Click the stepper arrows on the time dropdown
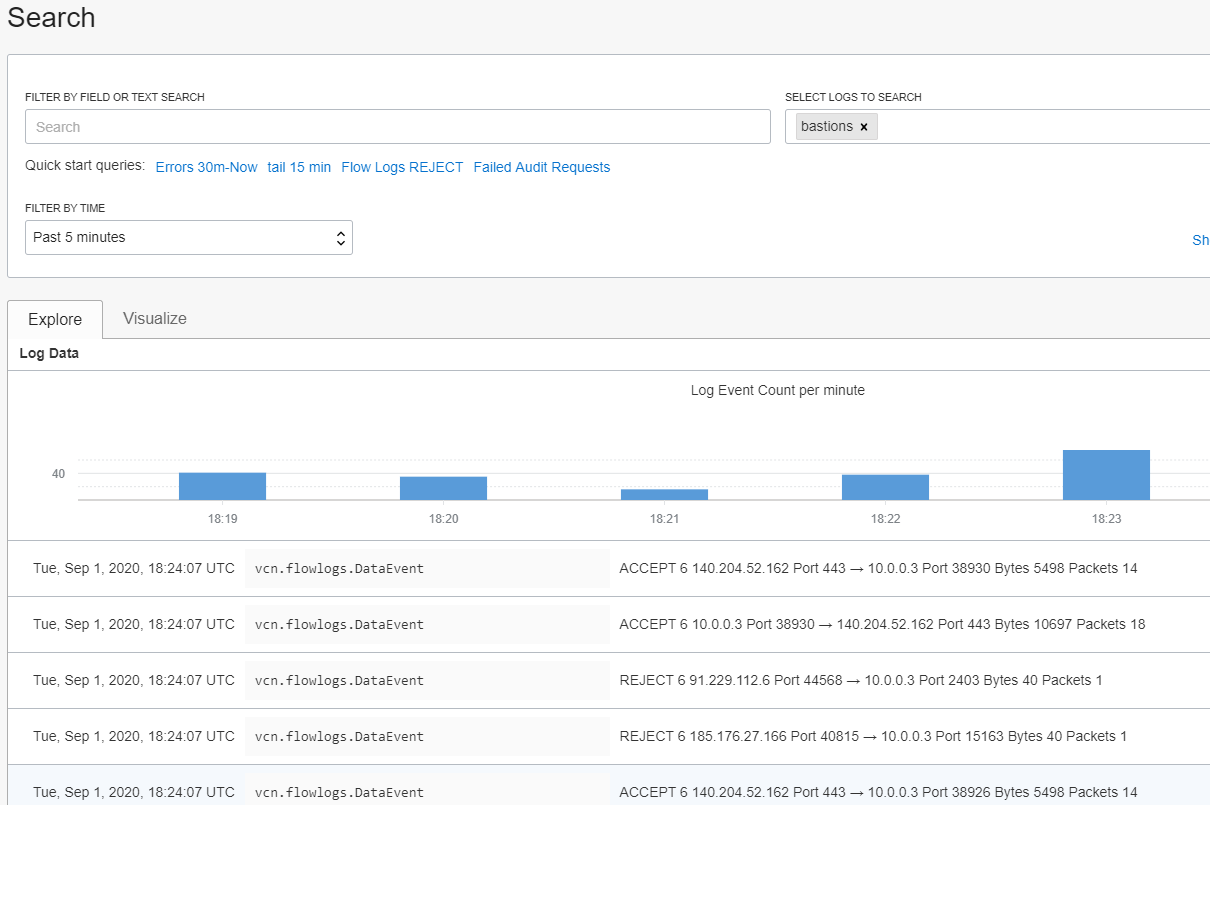The height and width of the screenshot is (900, 1210). [x=341, y=237]
